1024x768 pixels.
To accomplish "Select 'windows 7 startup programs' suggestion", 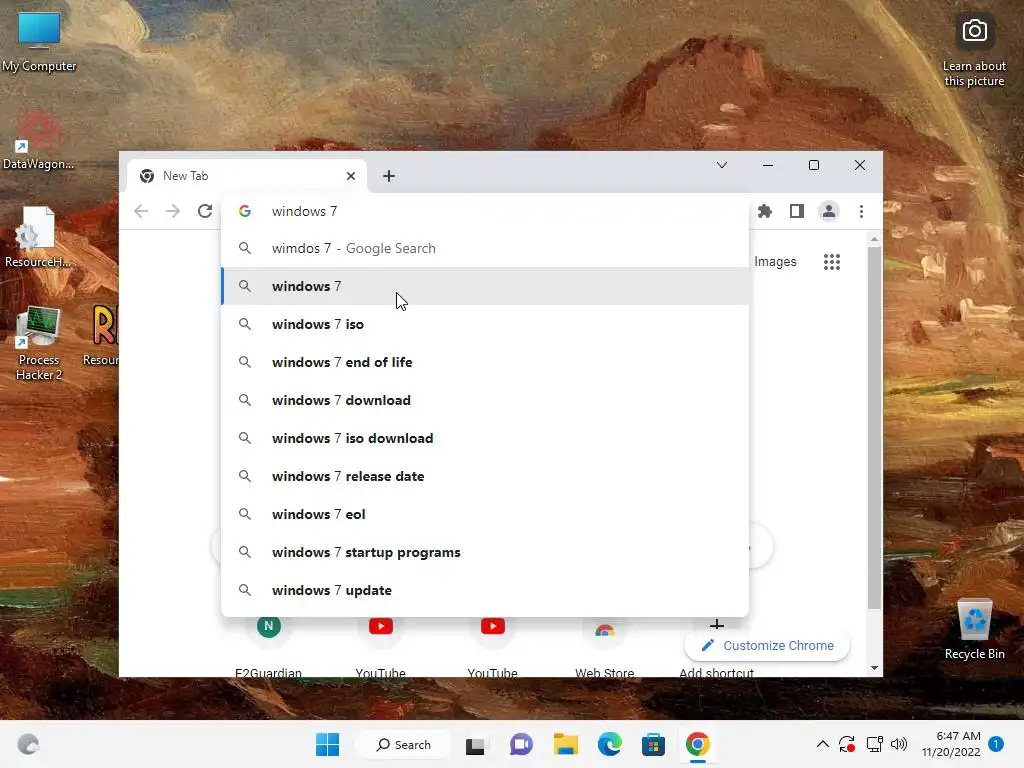I will click(485, 552).
